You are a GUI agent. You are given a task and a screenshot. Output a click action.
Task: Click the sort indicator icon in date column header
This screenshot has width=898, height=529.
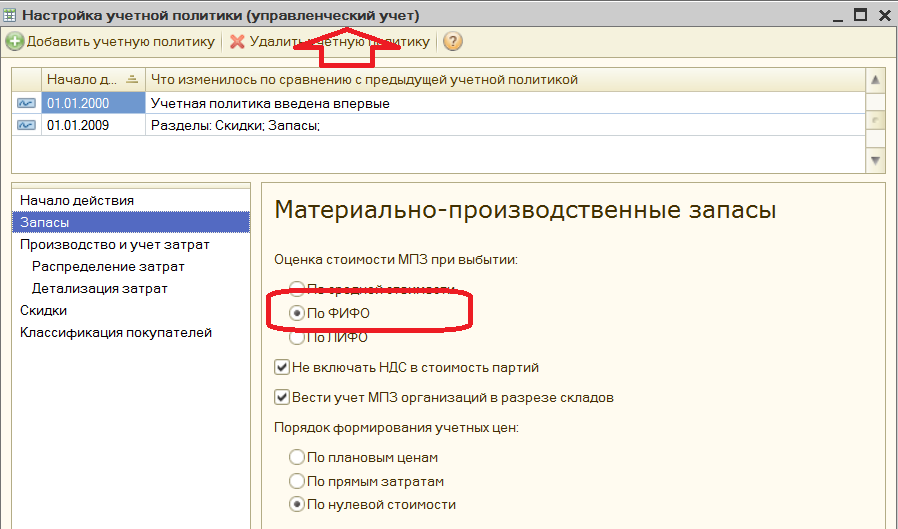[x=132, y=79]
